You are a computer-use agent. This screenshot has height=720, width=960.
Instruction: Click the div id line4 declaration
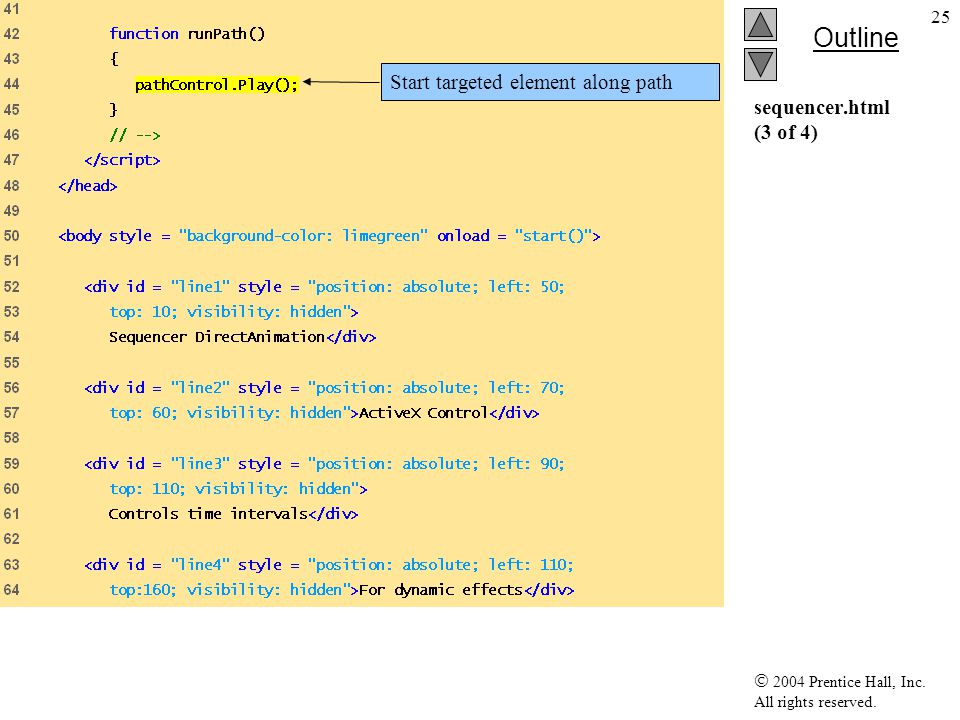tap(329, 564)
